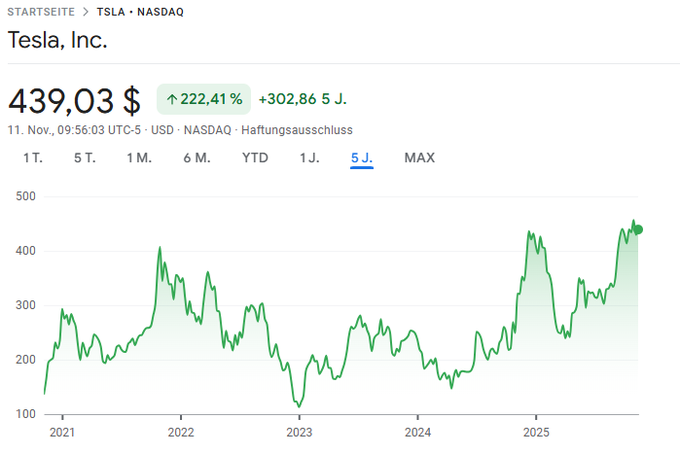
Task: Click the 100 y-axis label
Action: point(26,414)
